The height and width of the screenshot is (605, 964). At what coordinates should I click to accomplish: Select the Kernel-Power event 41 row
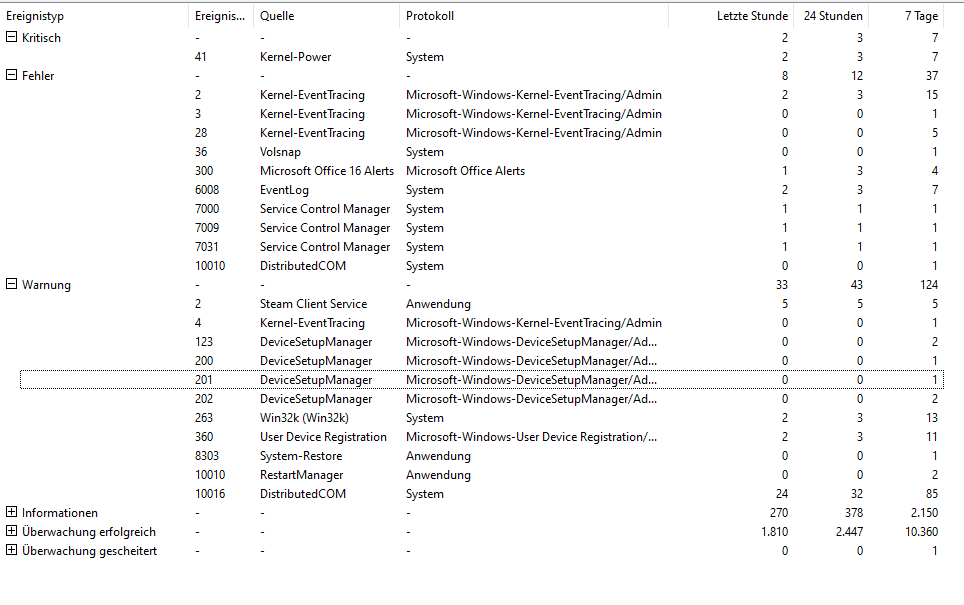point(481,57)
